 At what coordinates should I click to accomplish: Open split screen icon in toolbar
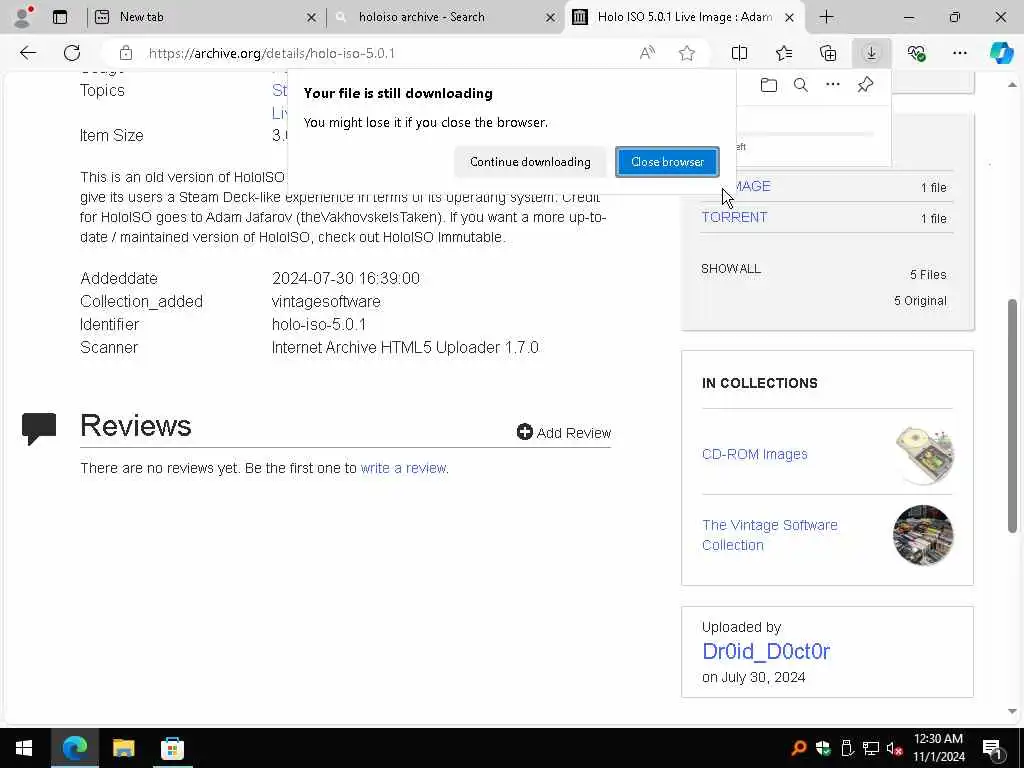click(739, 53)
